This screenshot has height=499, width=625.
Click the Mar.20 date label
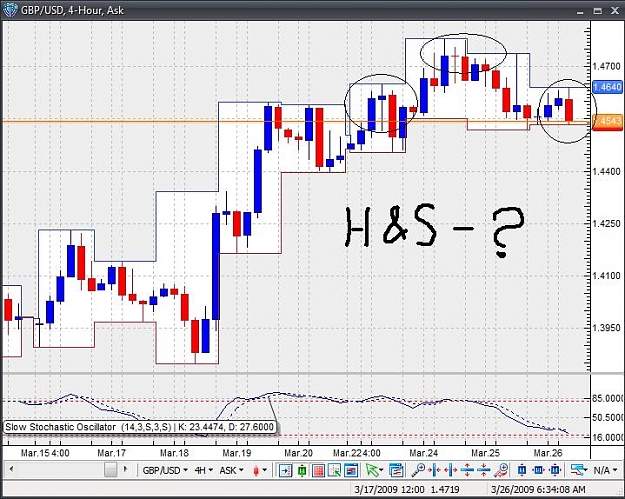(x=299, y=453)
